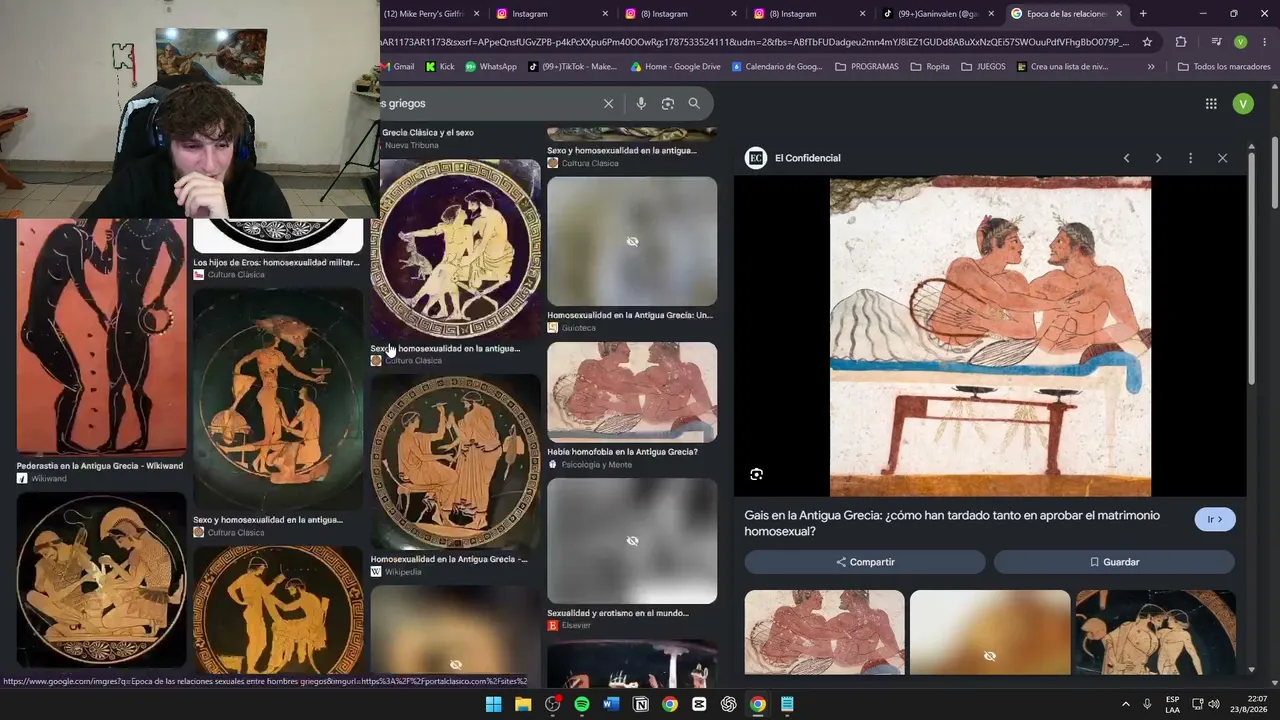Open the Notepad app in the taskbar

pos(788,704)
